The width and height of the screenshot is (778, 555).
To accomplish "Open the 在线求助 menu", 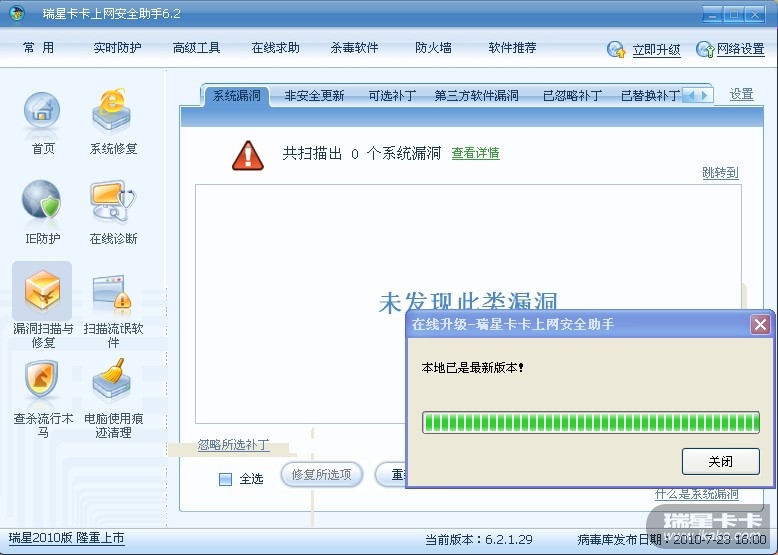I will coord(275,48).
